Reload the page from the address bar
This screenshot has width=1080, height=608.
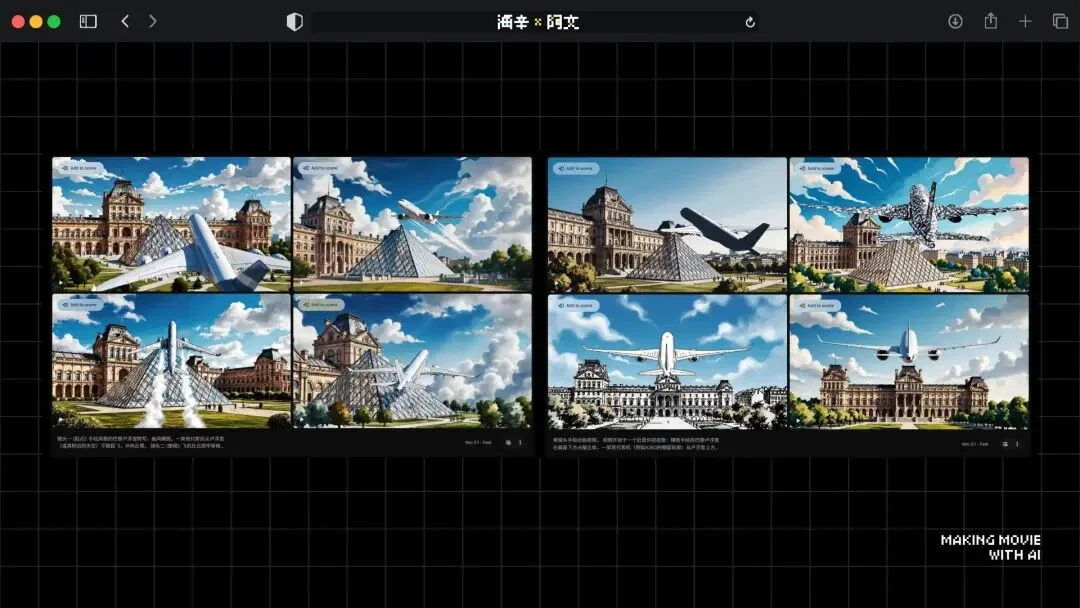[750, 22]
